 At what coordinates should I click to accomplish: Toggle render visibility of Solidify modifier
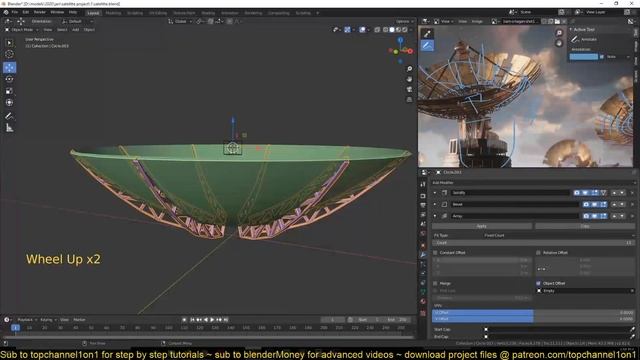pyautogui.click(x=577, y=193)
